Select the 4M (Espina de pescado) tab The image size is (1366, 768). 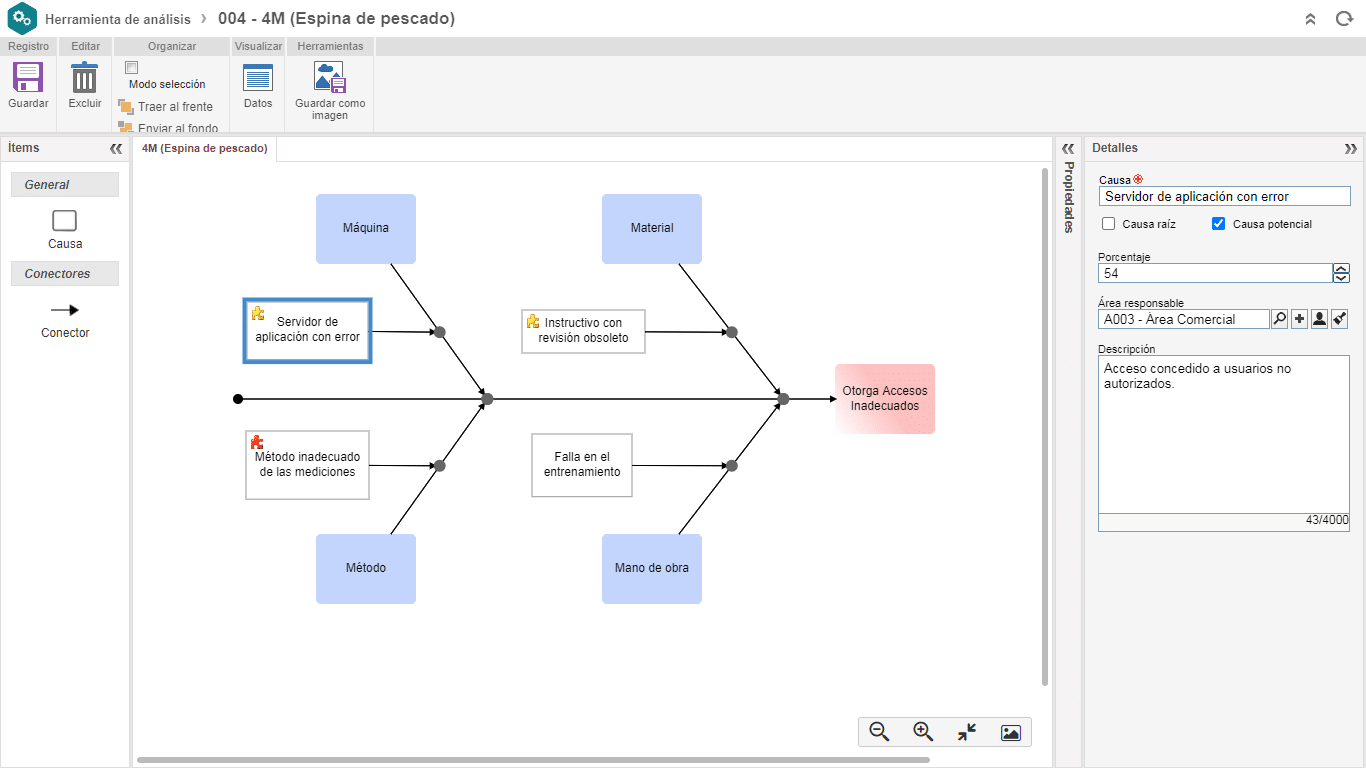coord(205,148)
